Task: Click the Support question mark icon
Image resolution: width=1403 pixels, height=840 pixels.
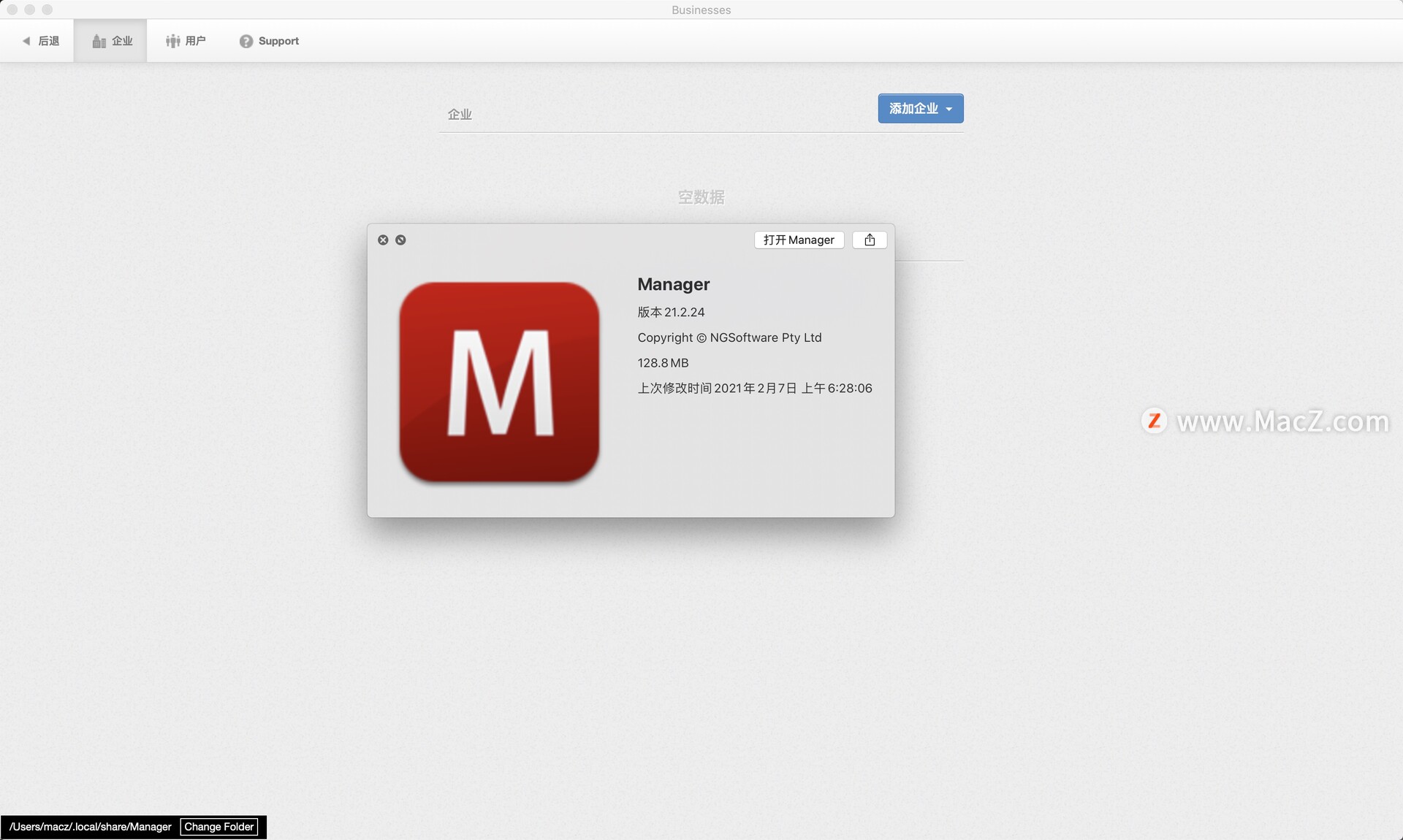Action: pyautogui.click(x=246, y=41)
